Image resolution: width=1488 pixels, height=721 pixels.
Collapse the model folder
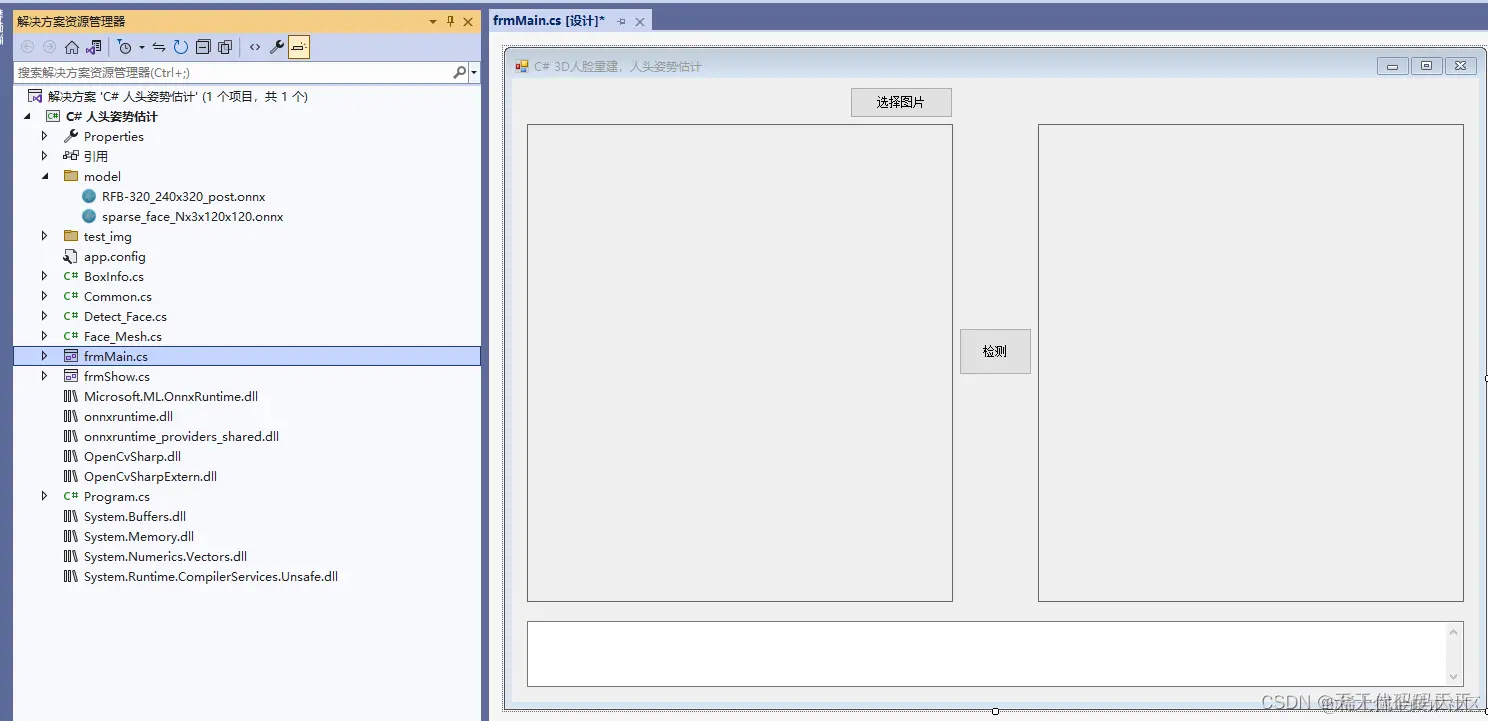(x=44, y=177)
